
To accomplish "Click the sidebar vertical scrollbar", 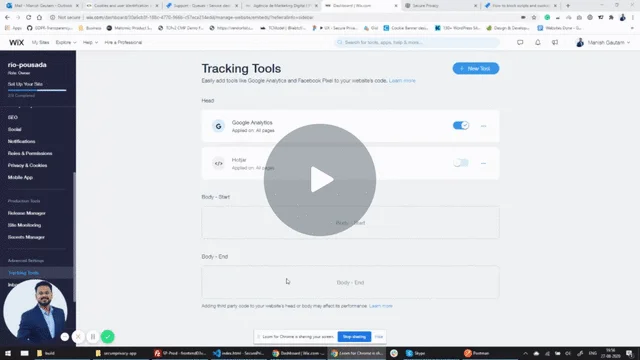I will click(74, 237).
